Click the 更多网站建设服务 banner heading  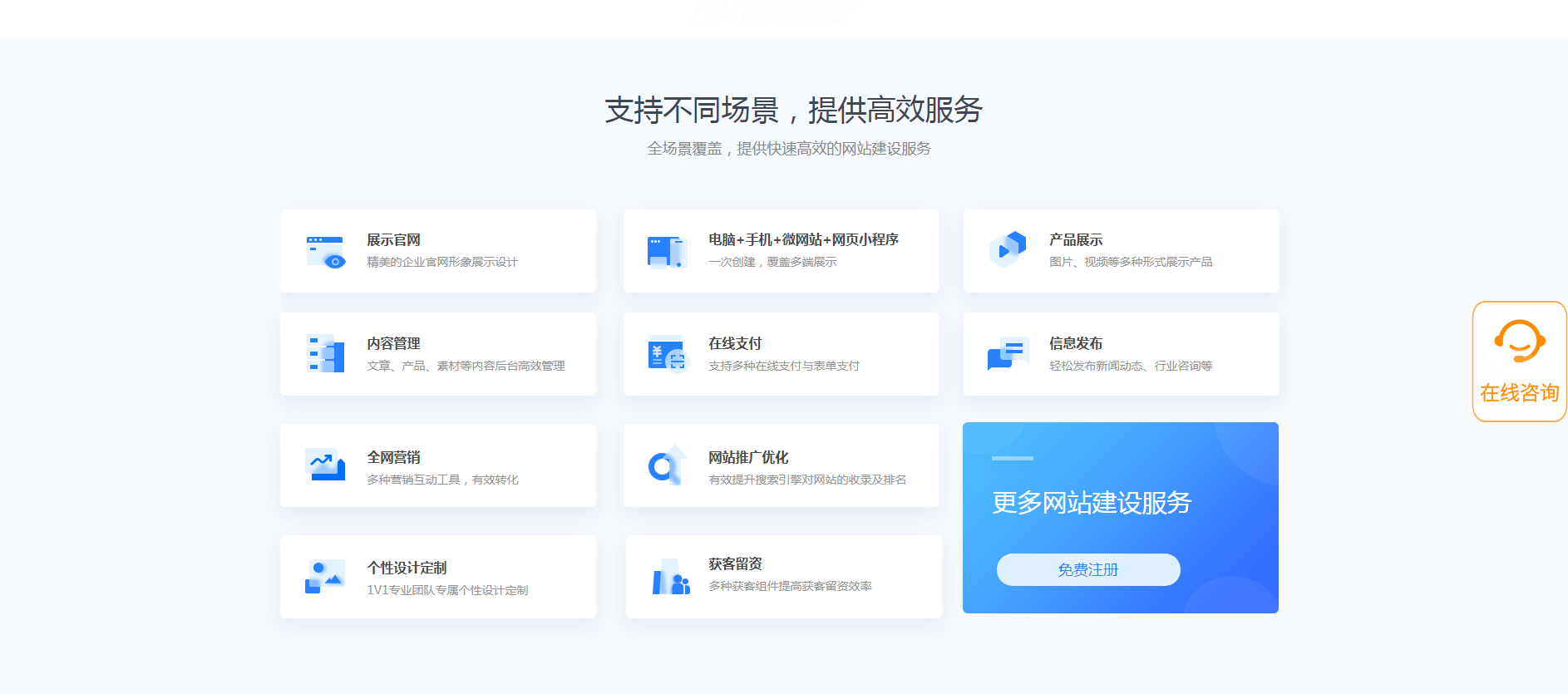(1091, 503)
